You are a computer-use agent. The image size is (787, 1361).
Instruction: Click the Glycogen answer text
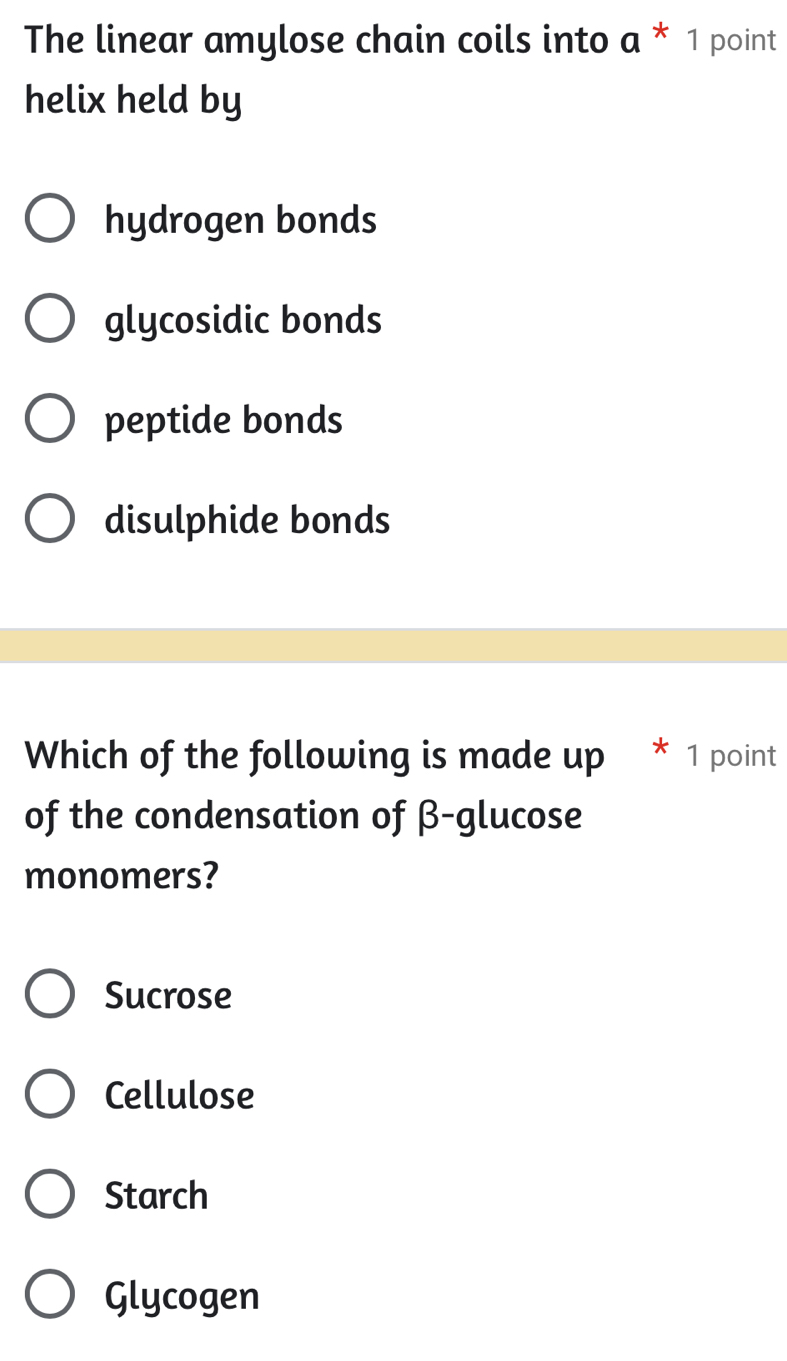click(181, 1294)
